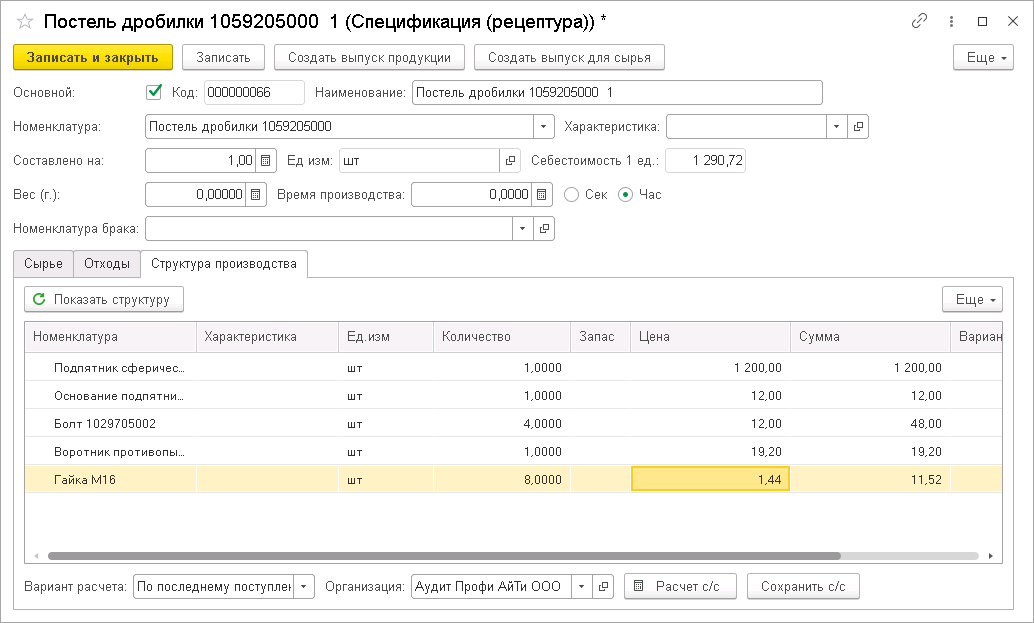The image size is (1034, 623).
Task: Click the sum cell 1 200,00
Action: coord(870,368)
